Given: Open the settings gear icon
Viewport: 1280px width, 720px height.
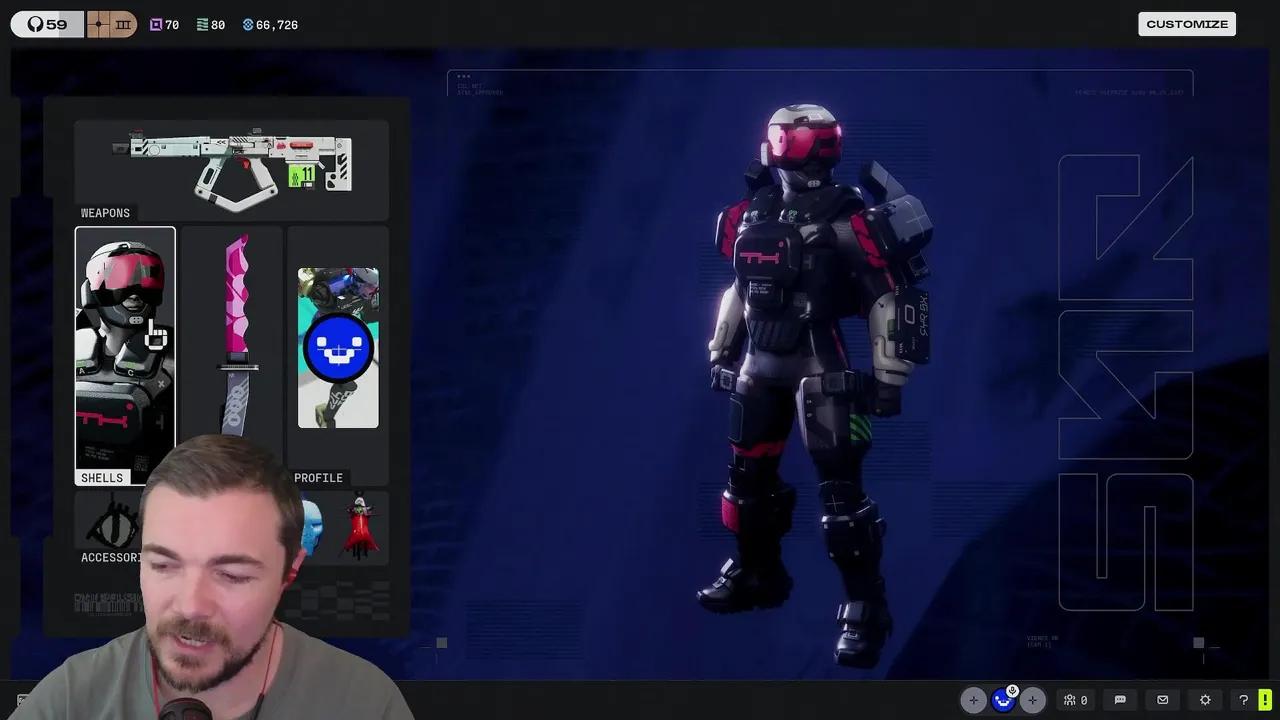Looking at the screenshot, I should (1205, 700).
